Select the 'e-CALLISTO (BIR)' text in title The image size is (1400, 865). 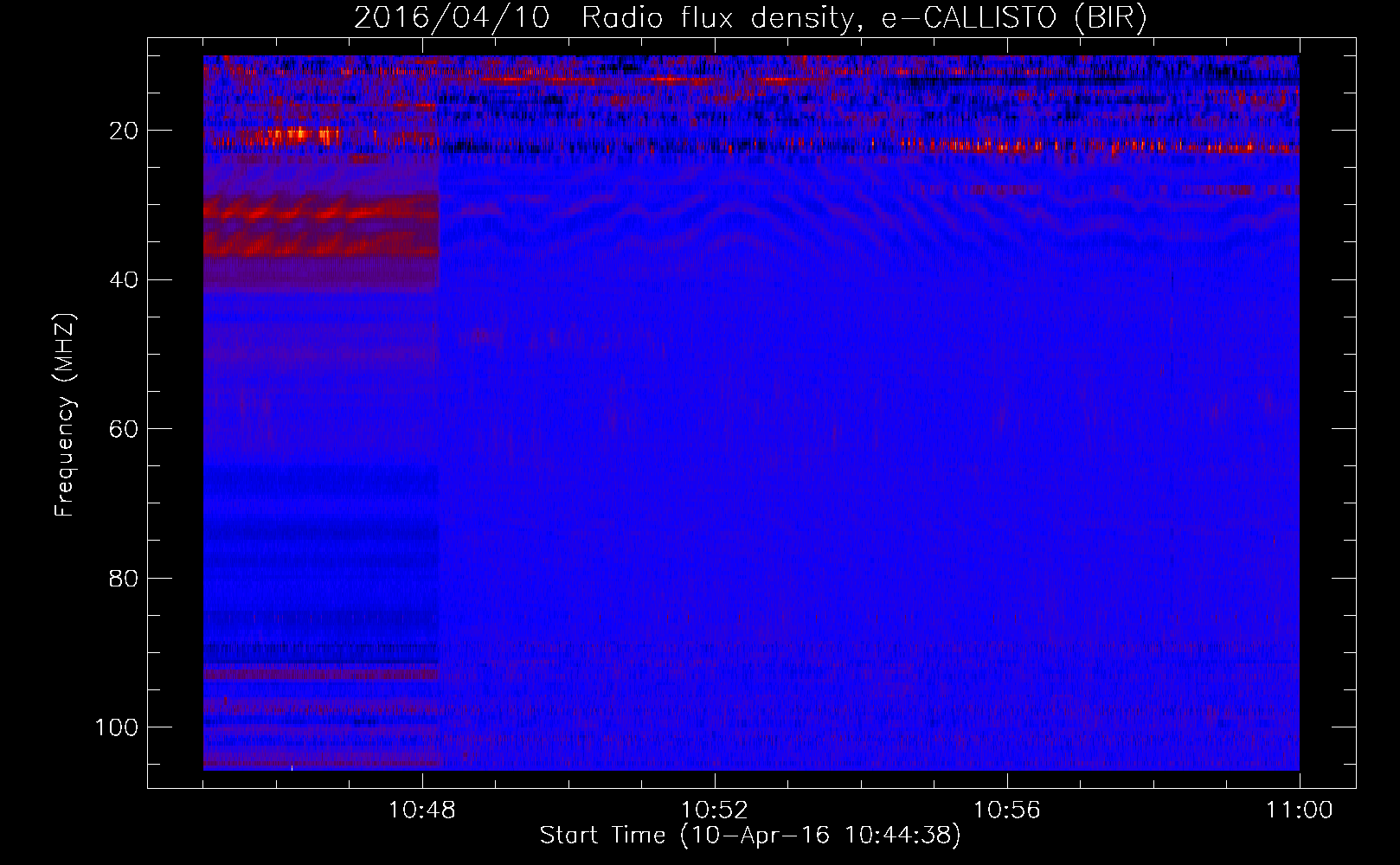(x=1014, y=18)
